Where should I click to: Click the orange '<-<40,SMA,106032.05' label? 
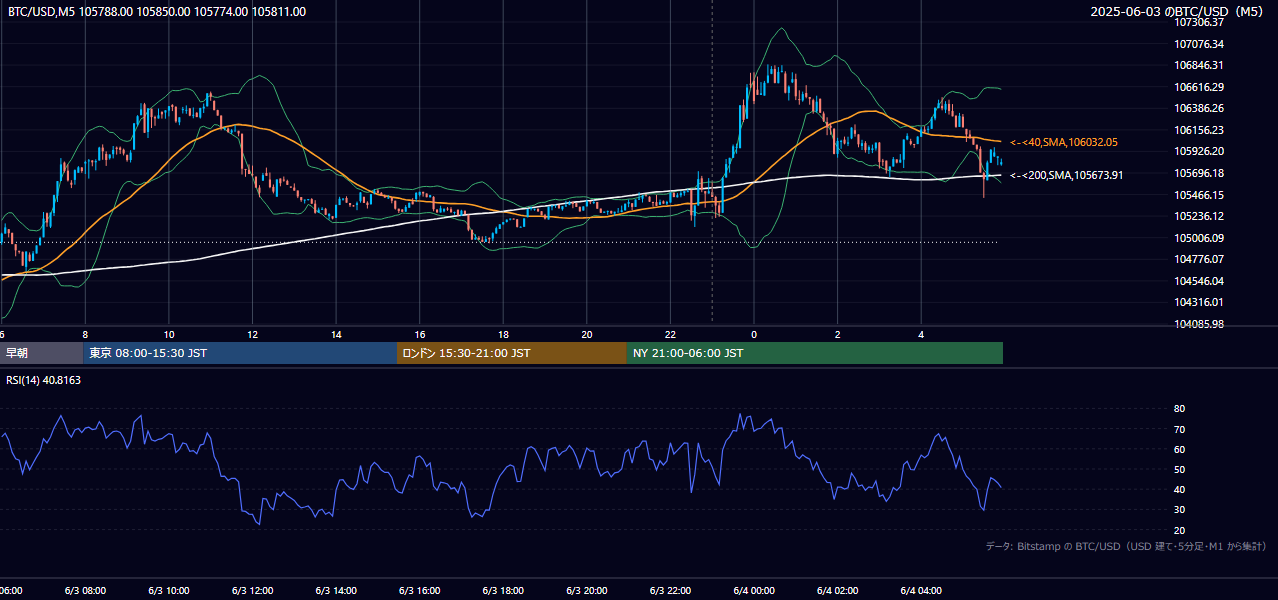coord(1064,143)
